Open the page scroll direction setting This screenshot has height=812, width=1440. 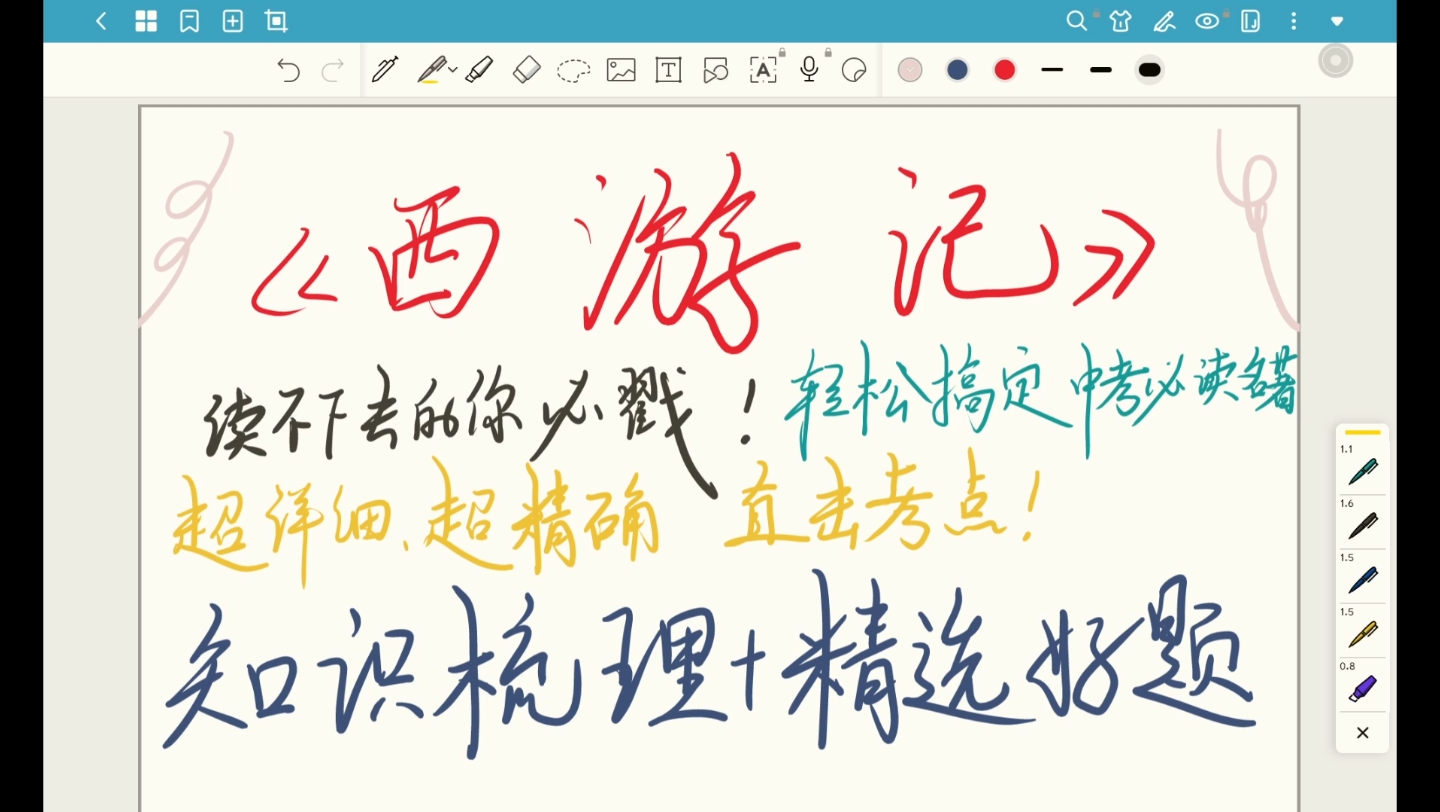(x=1250, y=21)
